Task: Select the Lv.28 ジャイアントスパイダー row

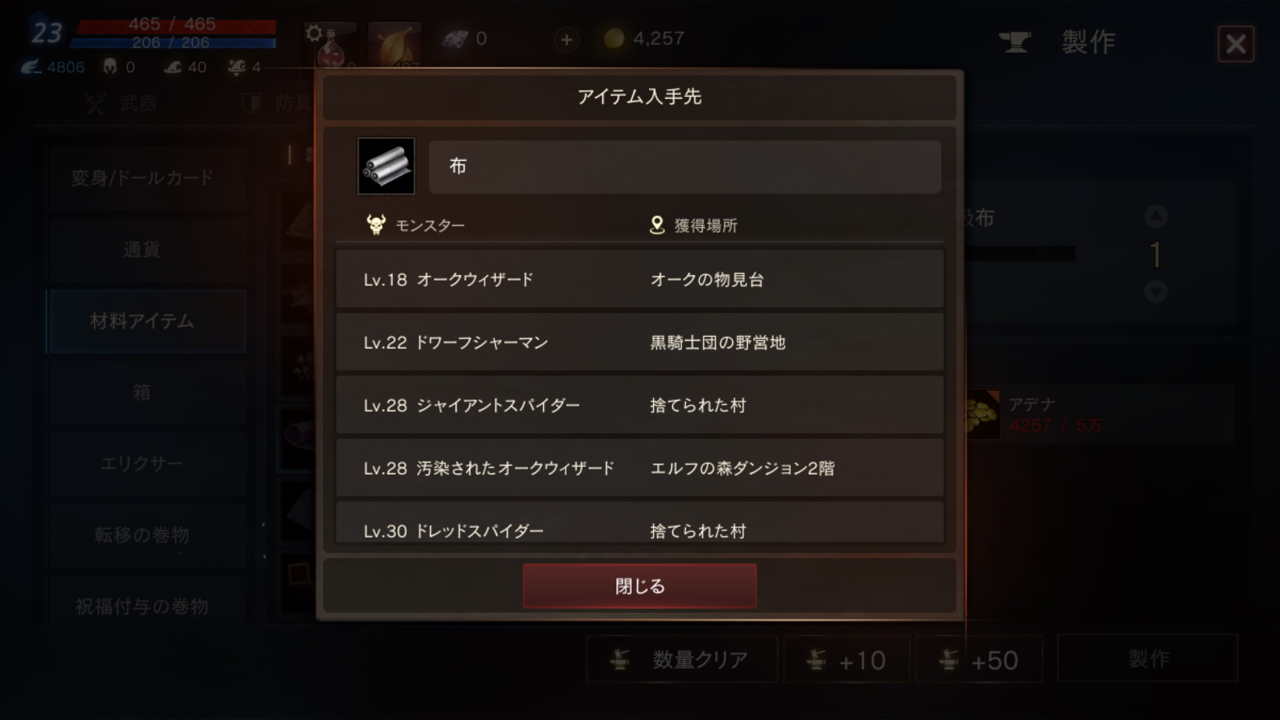Action: (x=640, y=405)
